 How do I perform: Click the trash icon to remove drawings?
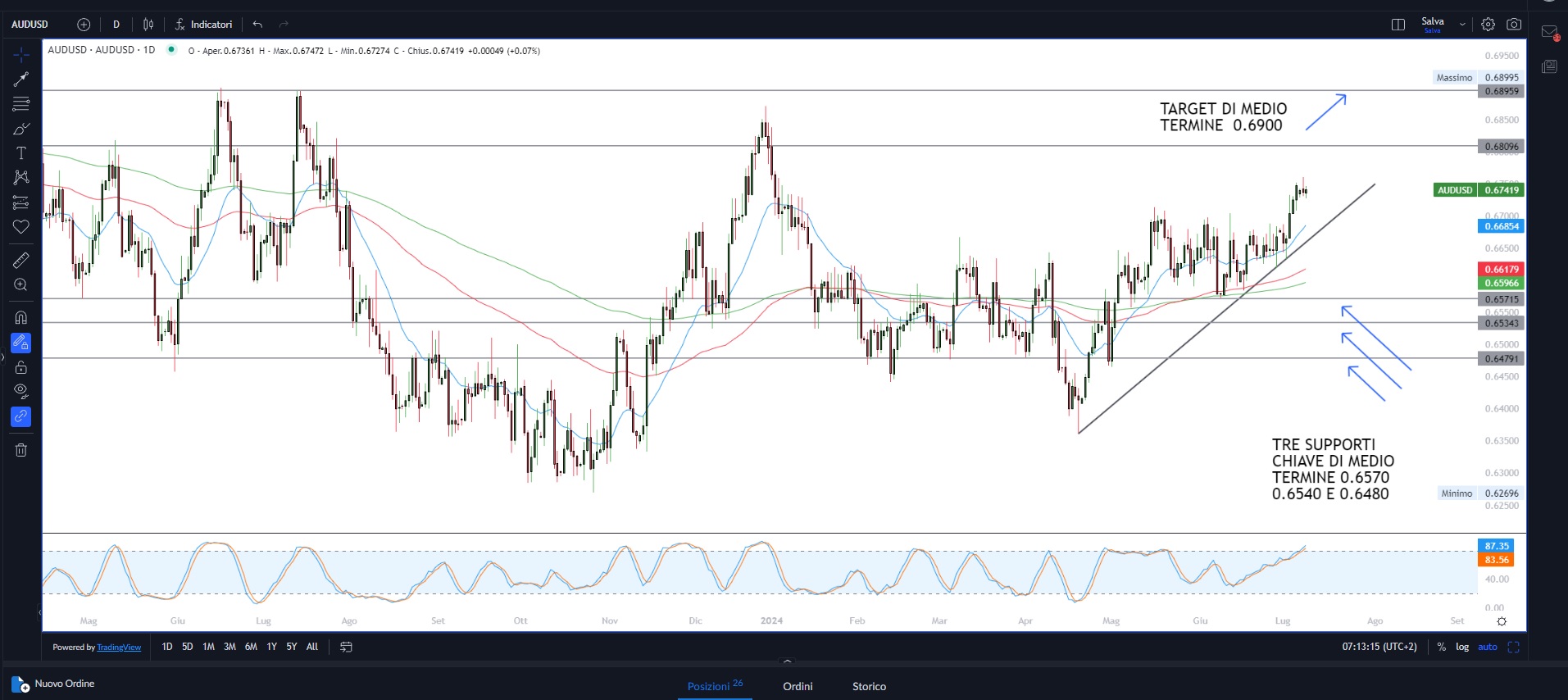[x=21, y=450]
